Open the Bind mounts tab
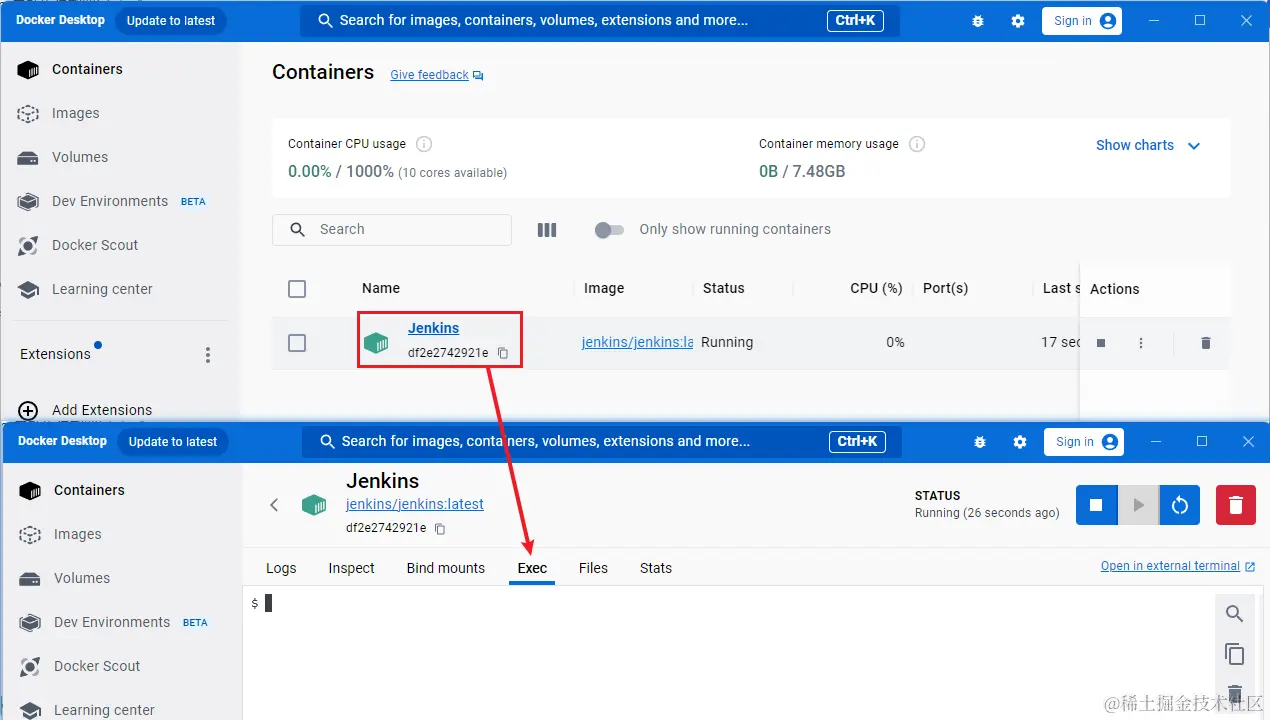The width and height of the screenshot is (1270, 720). (445, 568)
